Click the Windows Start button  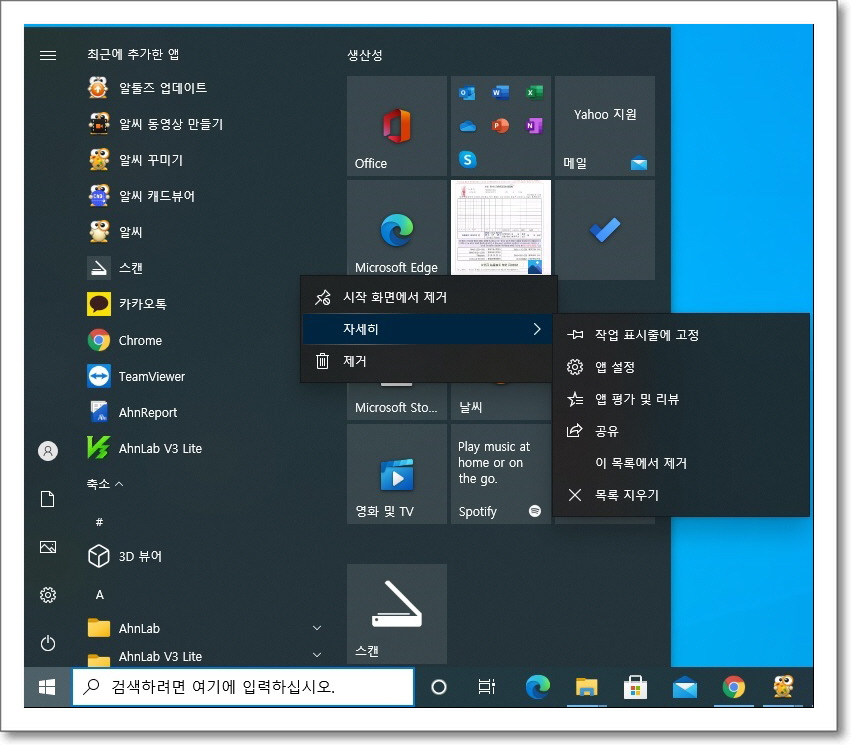[47, 687]
